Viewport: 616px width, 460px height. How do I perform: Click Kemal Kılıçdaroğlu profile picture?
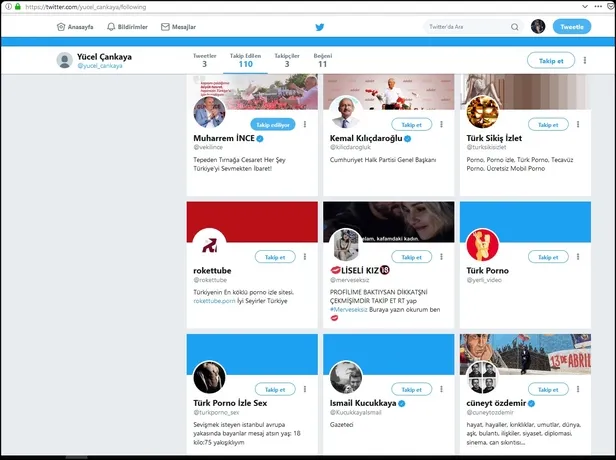point(346,112)
